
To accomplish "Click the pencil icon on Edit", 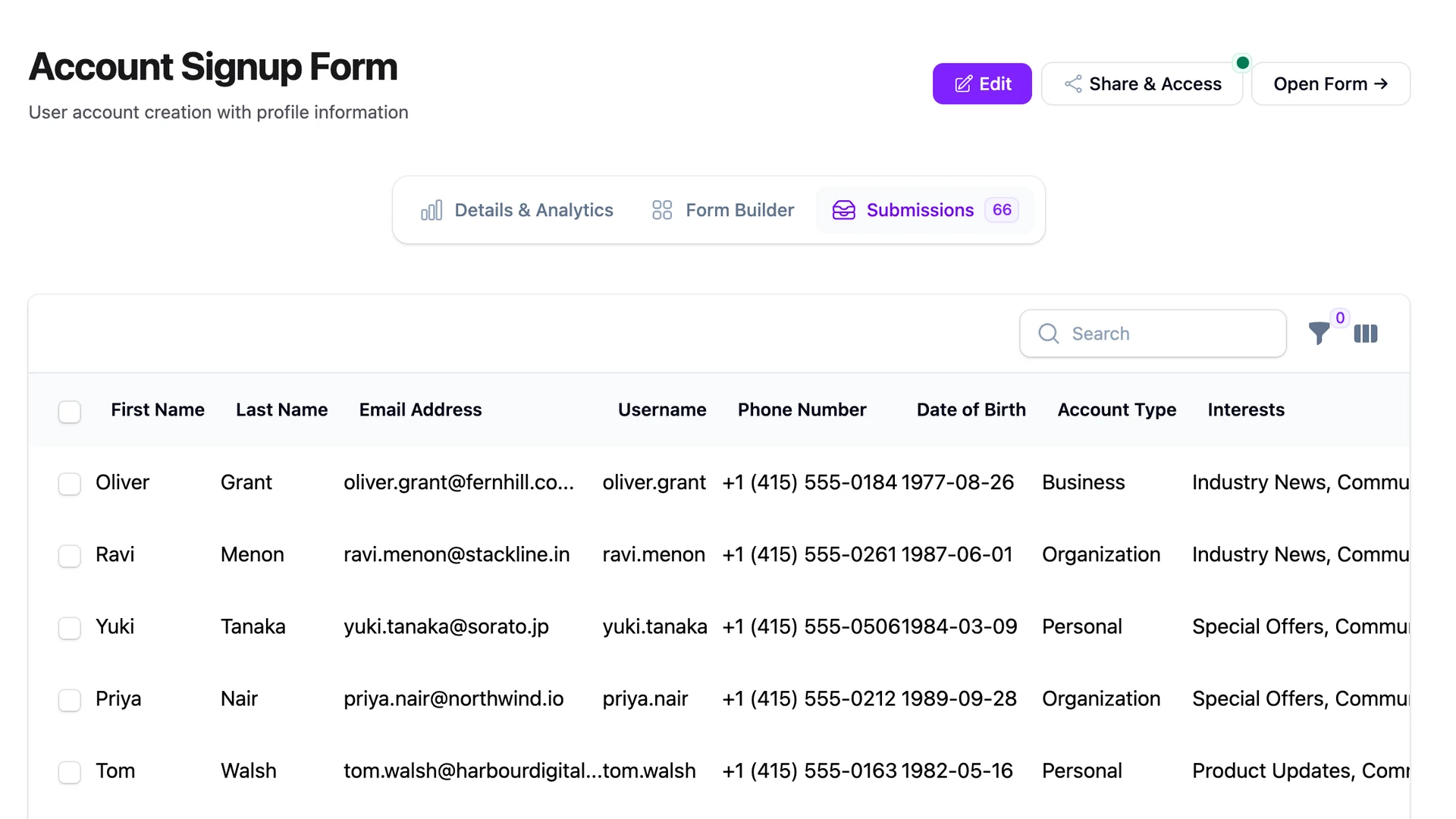I will tap(963, 84).
